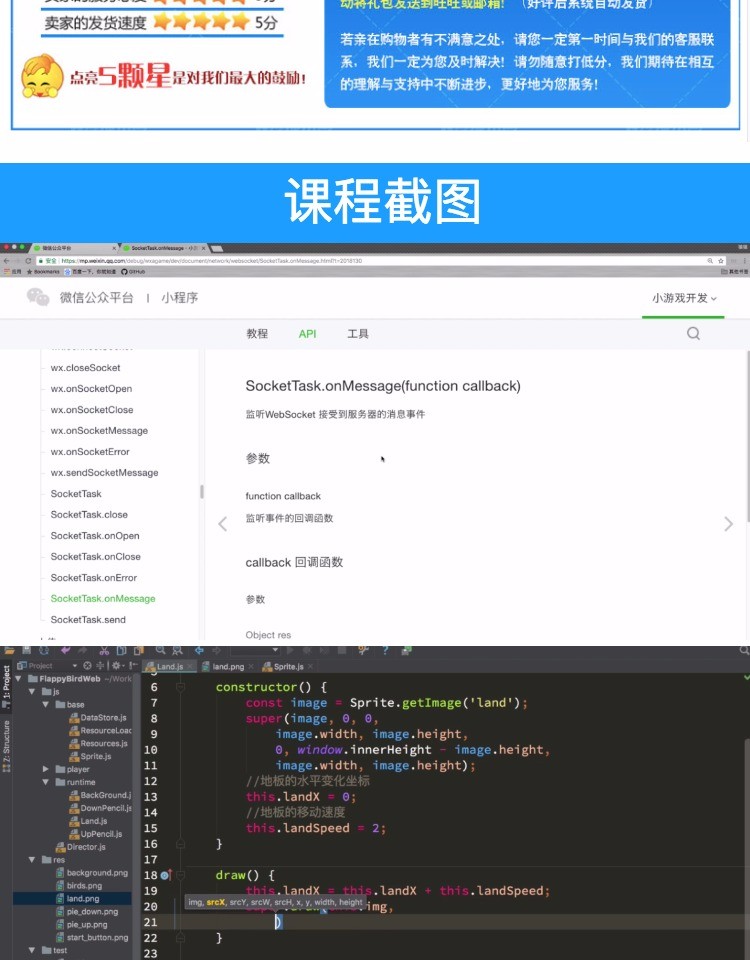Click the purple Undo arrow in IDE toolbar
This screenshot has width=750, height=960.
66,650
